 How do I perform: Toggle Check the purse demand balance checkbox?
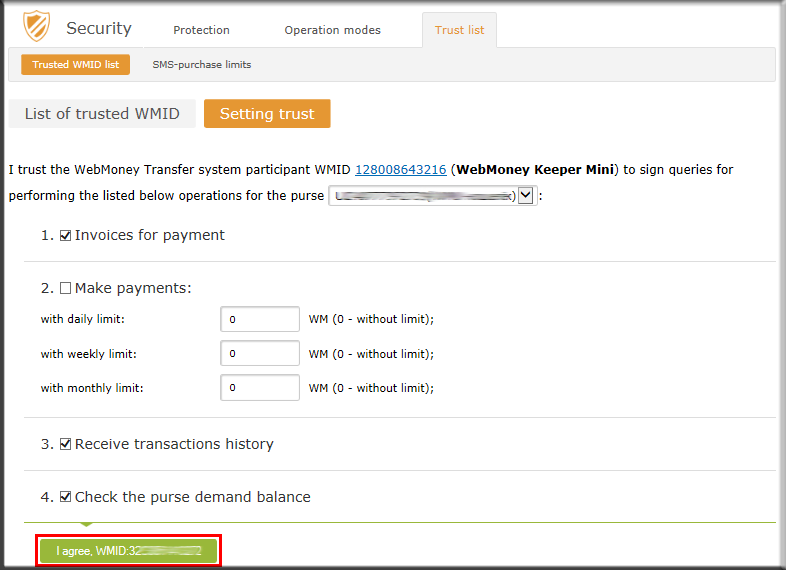pyautogui.click(x=65, y=497)
